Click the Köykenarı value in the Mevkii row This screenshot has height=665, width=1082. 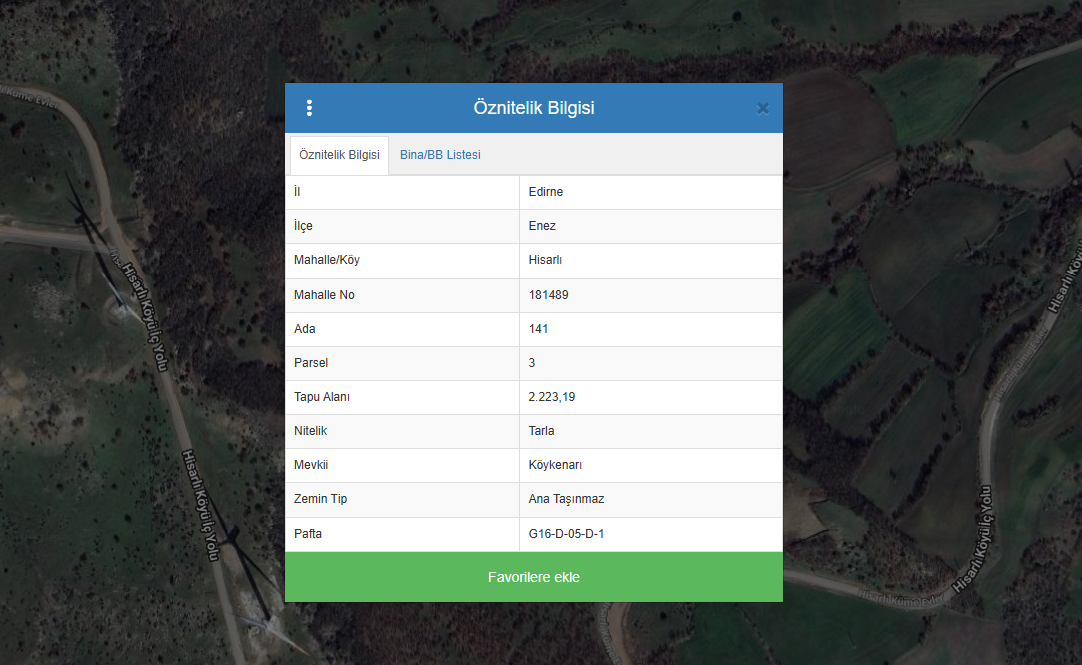(555, 465)
